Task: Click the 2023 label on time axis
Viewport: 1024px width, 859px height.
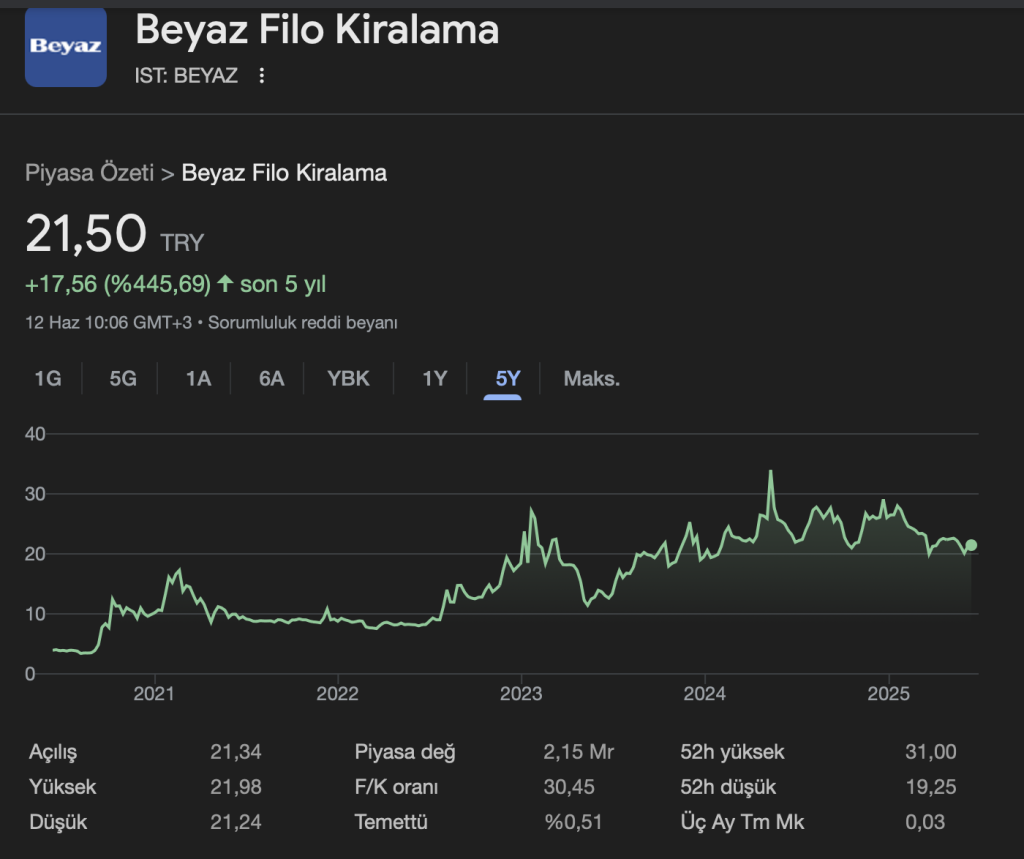Action: 521,693
